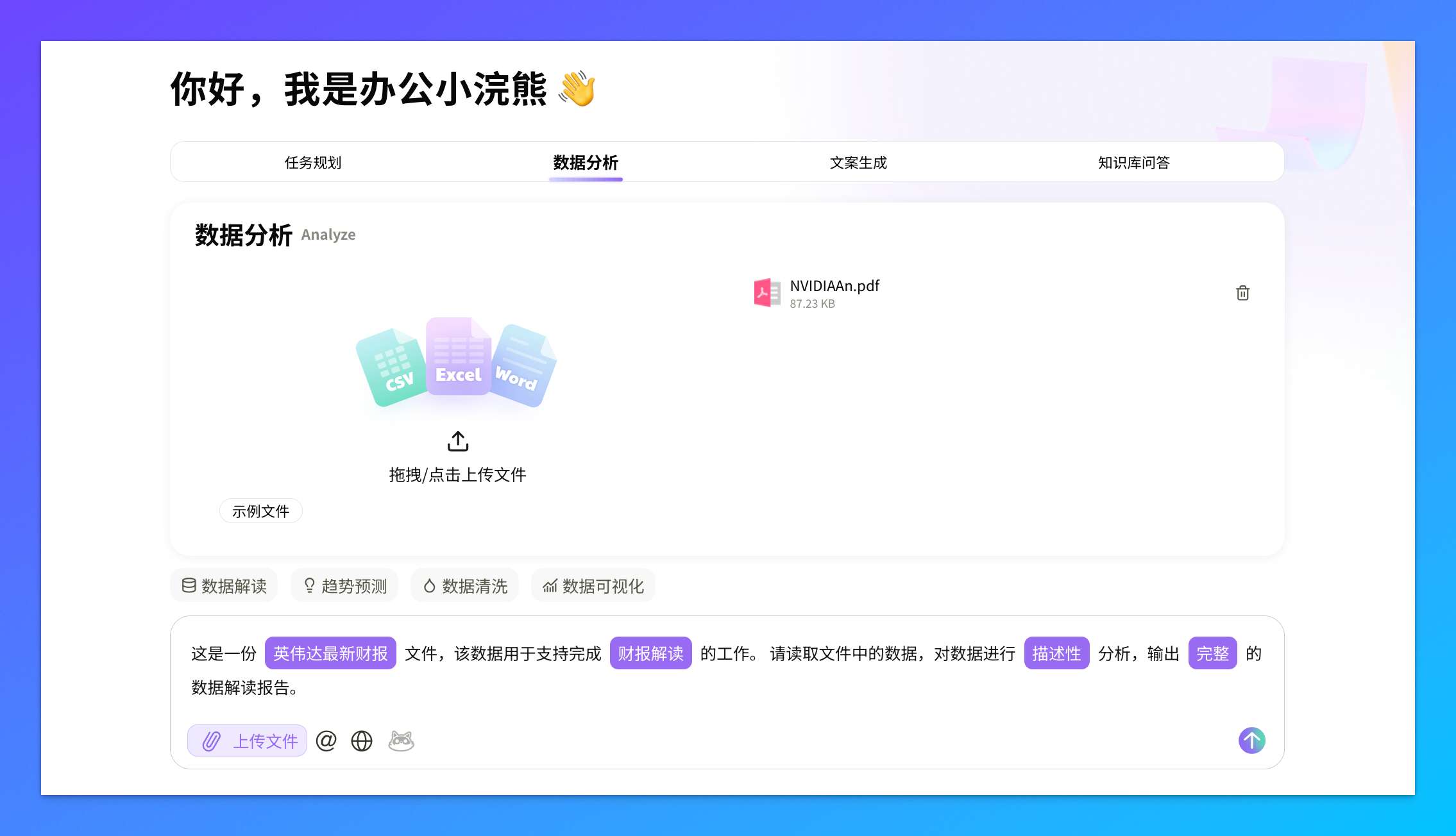Select the 趋势预测 quick action chip

pos(344,585)
